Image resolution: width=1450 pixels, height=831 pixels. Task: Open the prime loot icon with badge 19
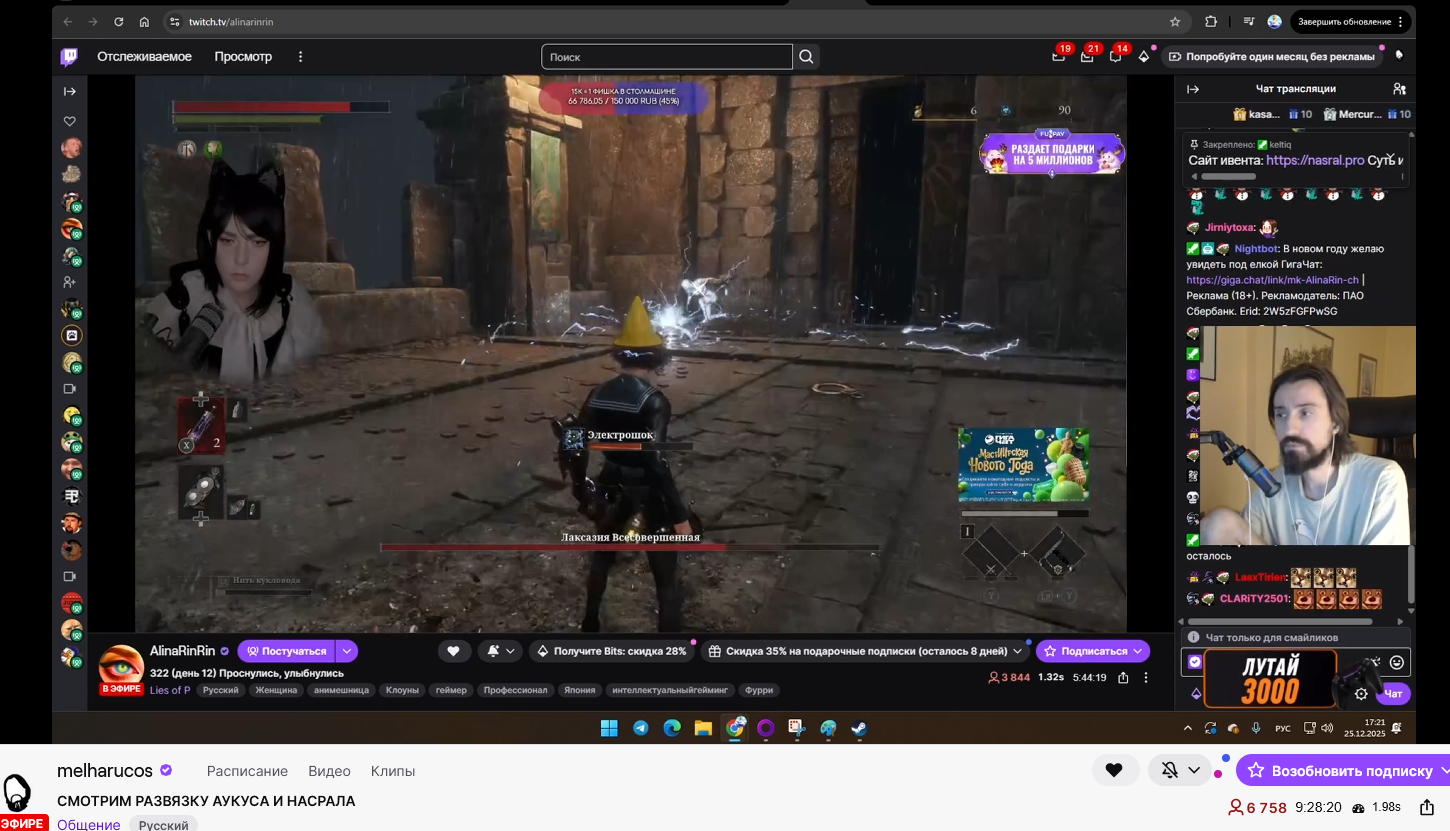coord(1059,56)
